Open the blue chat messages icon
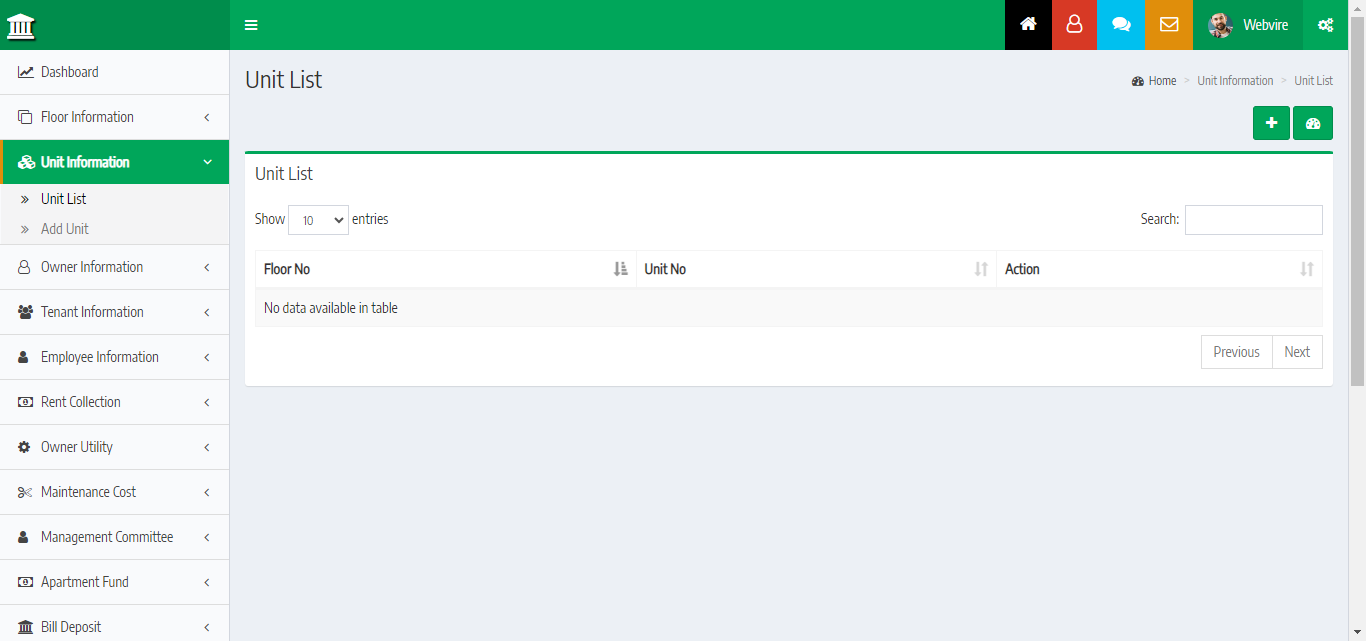 click(x=1121, y=25)
